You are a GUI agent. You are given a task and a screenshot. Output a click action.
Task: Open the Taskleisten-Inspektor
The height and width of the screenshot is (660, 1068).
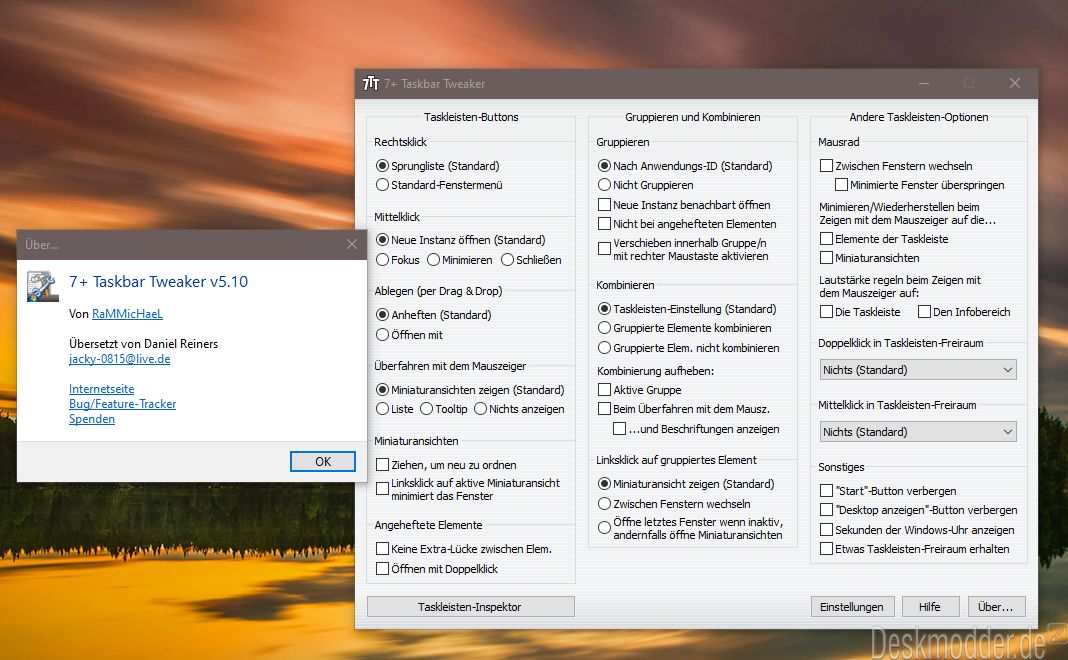(x=470, y=607)
